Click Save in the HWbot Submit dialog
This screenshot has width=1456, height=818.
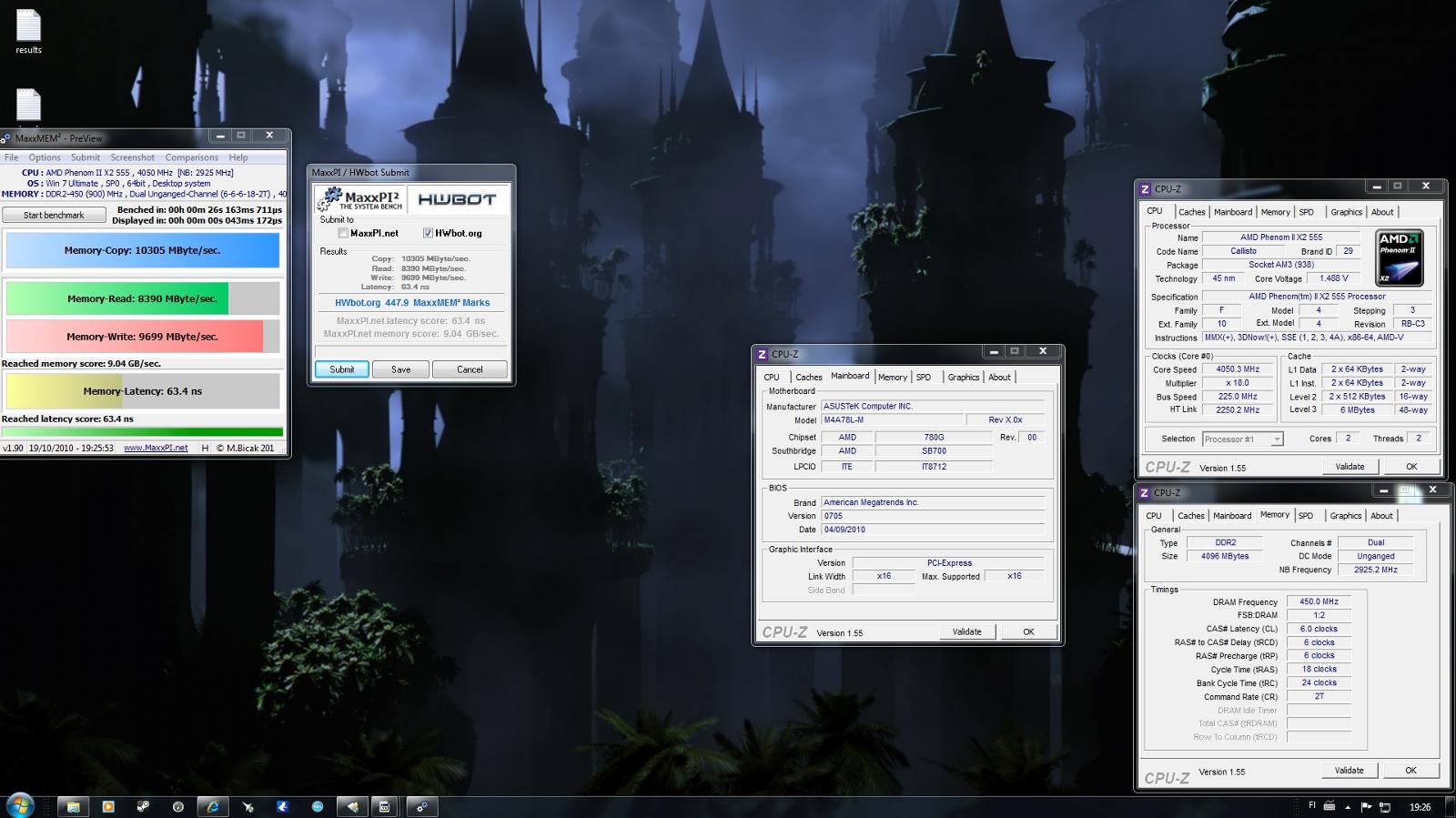coord(401,369)
